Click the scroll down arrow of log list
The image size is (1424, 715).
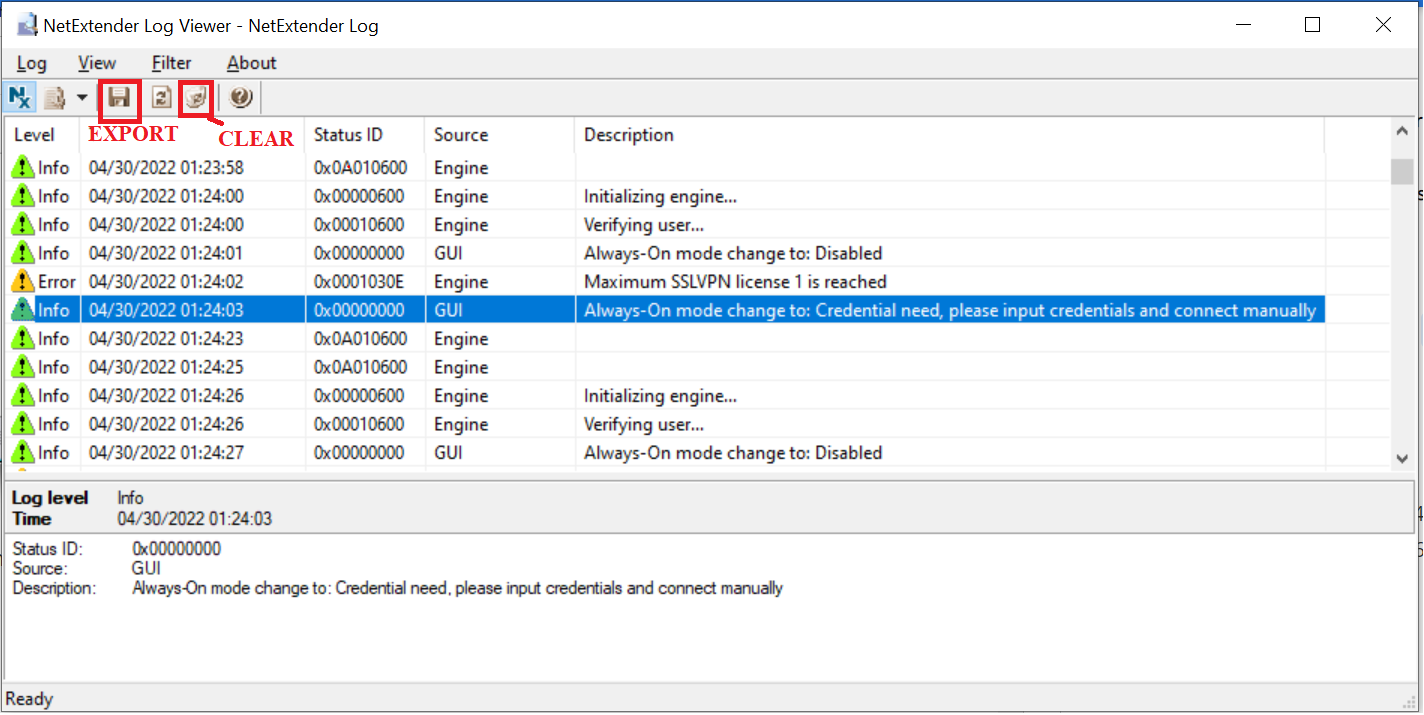point(1403,457)
